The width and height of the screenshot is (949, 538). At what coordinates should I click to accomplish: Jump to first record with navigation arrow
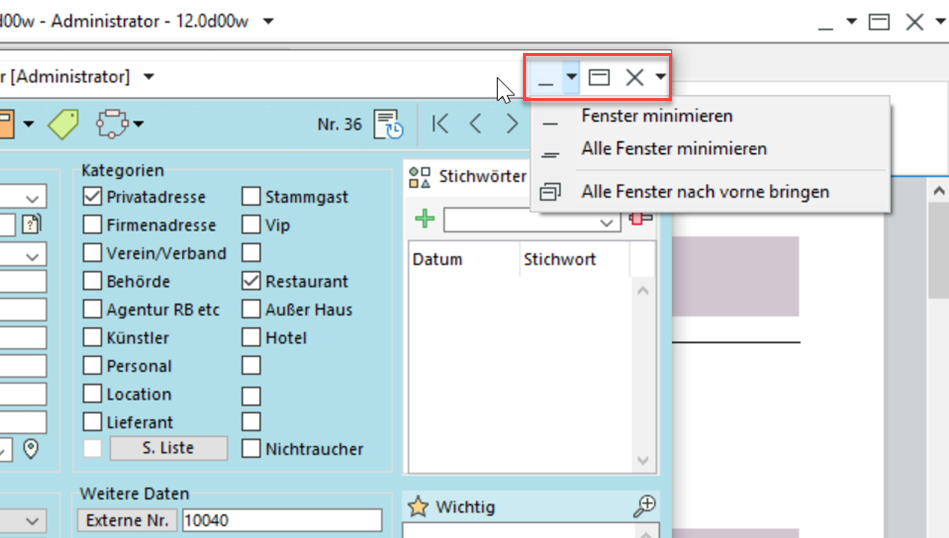click(x=440, y=124)
